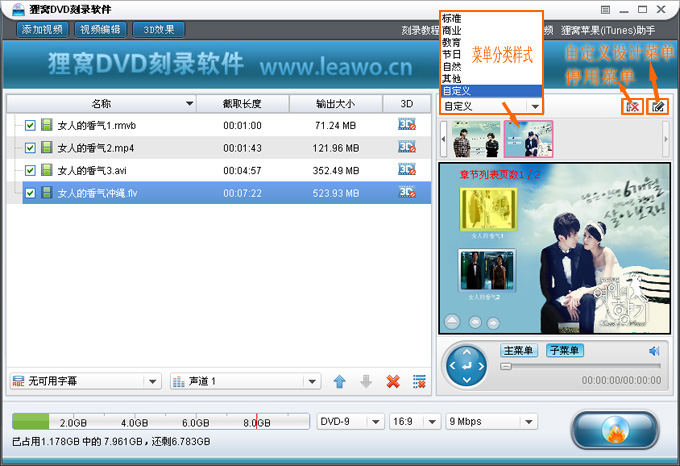Move selected video up with blue arrow

point(340,381)
